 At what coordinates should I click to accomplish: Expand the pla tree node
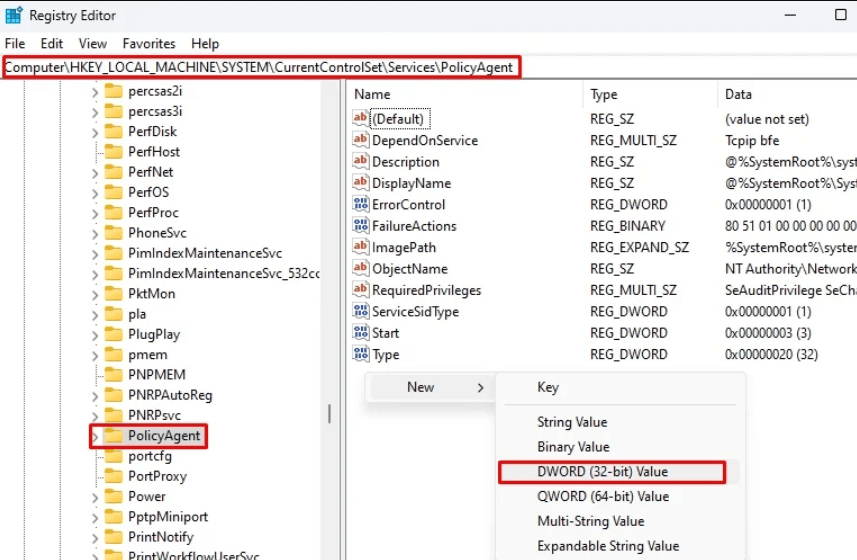(95, 315)
